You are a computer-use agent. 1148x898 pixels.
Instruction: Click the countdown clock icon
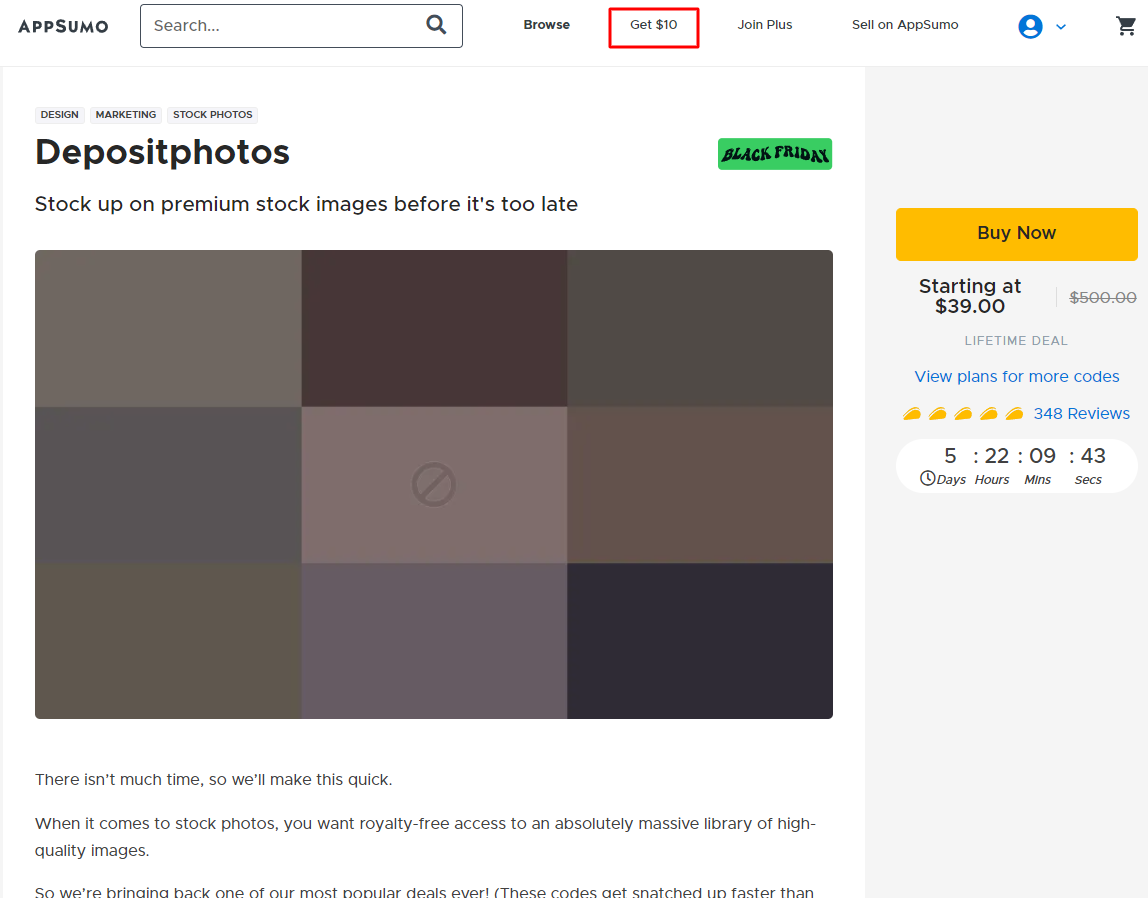[928, 479]
